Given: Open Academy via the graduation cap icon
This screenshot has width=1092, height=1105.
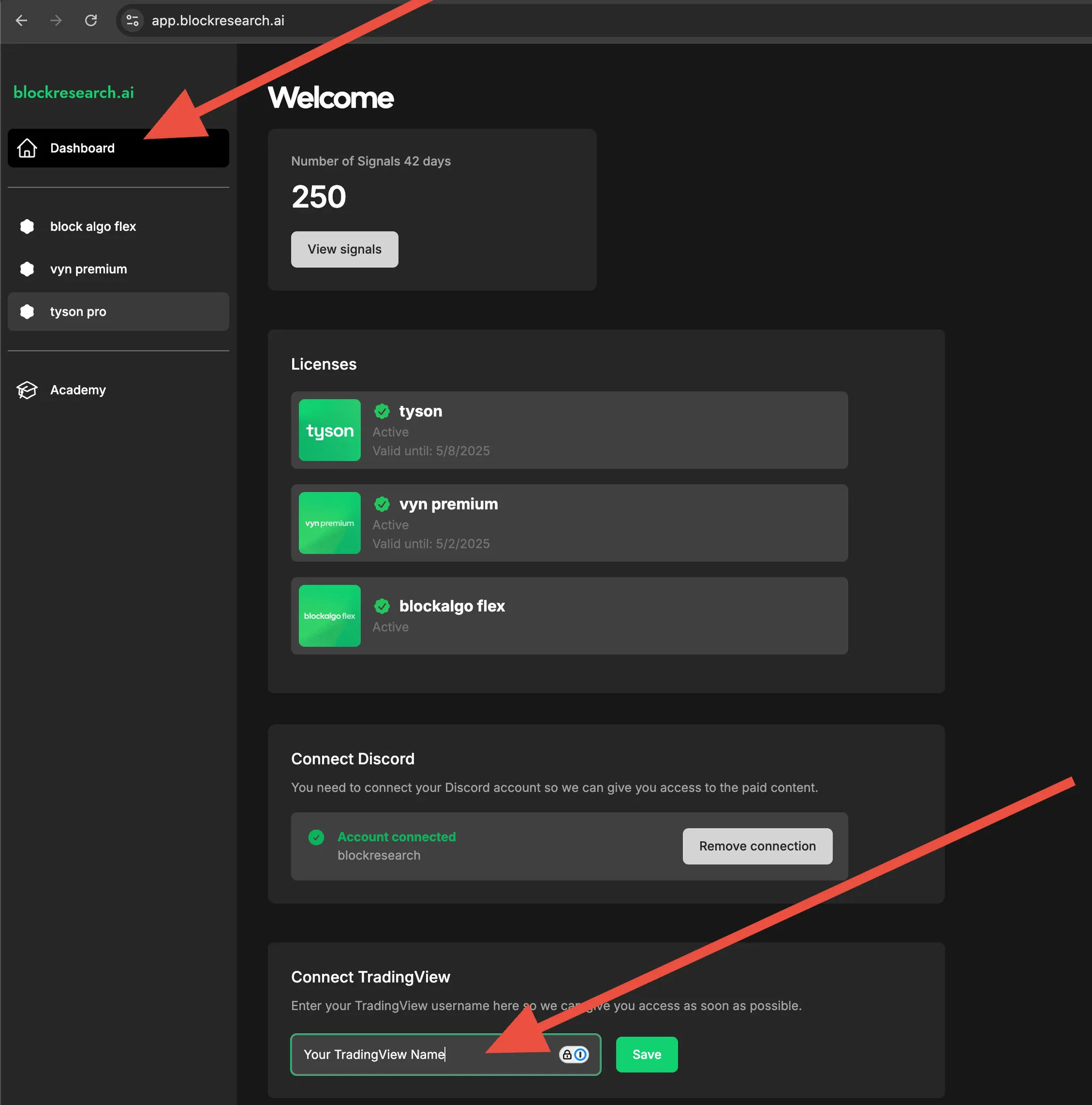Looking at the screenshot, I should (x=26, y=389).
